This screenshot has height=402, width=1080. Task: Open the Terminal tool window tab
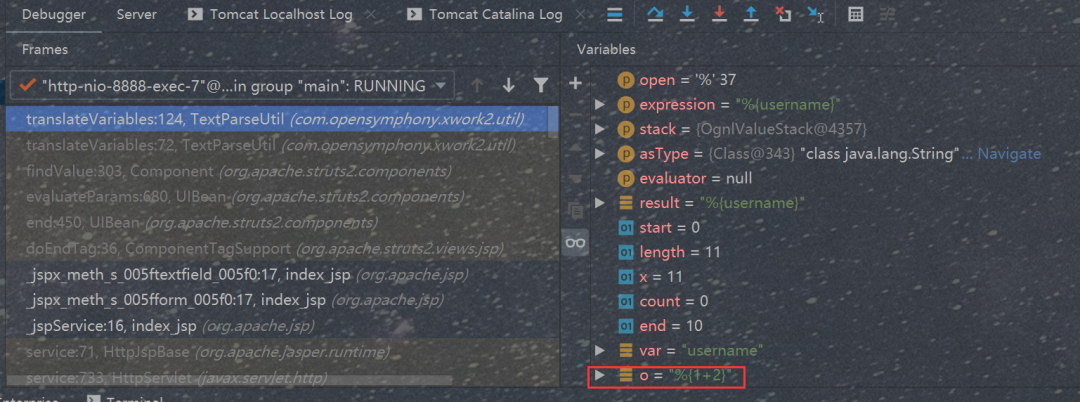coord(125,400)
